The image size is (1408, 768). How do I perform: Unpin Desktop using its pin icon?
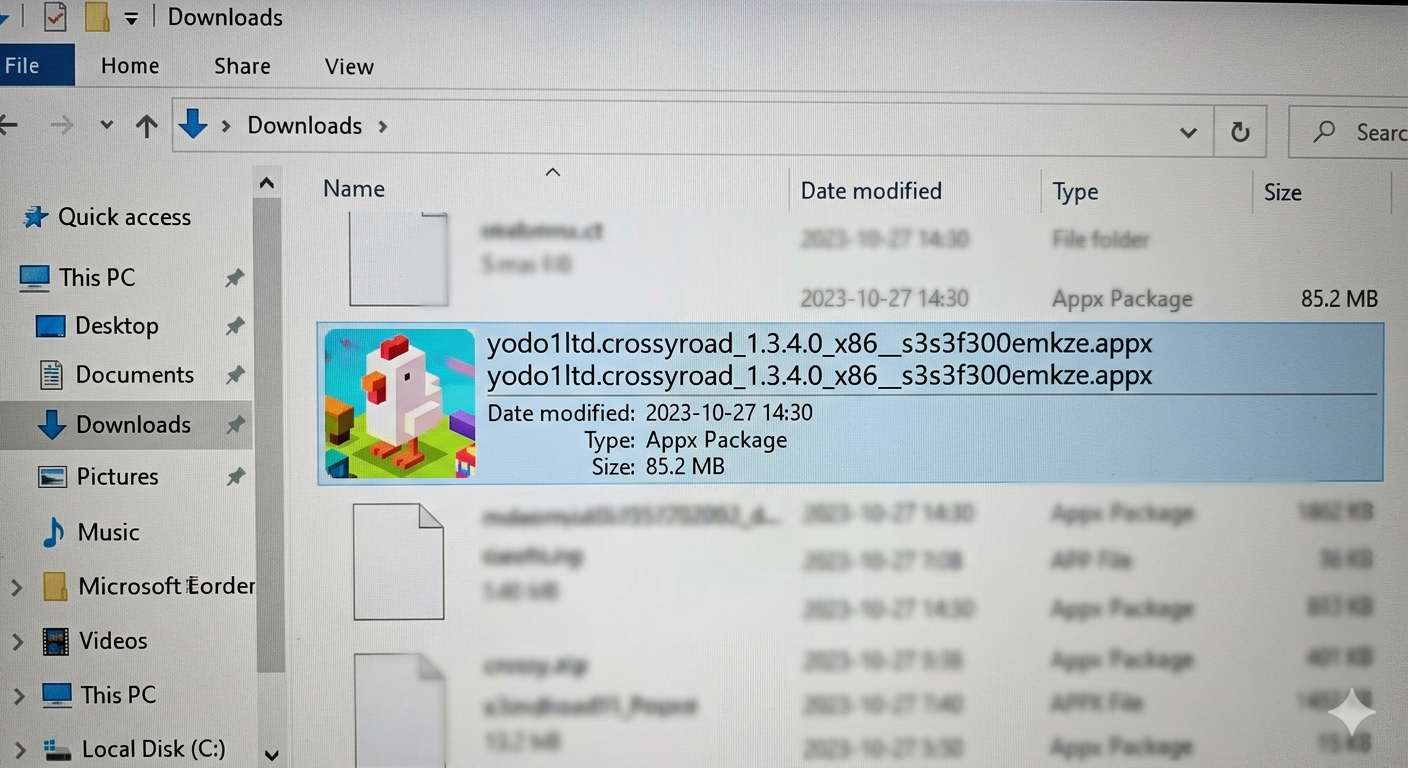click(235, 326)
